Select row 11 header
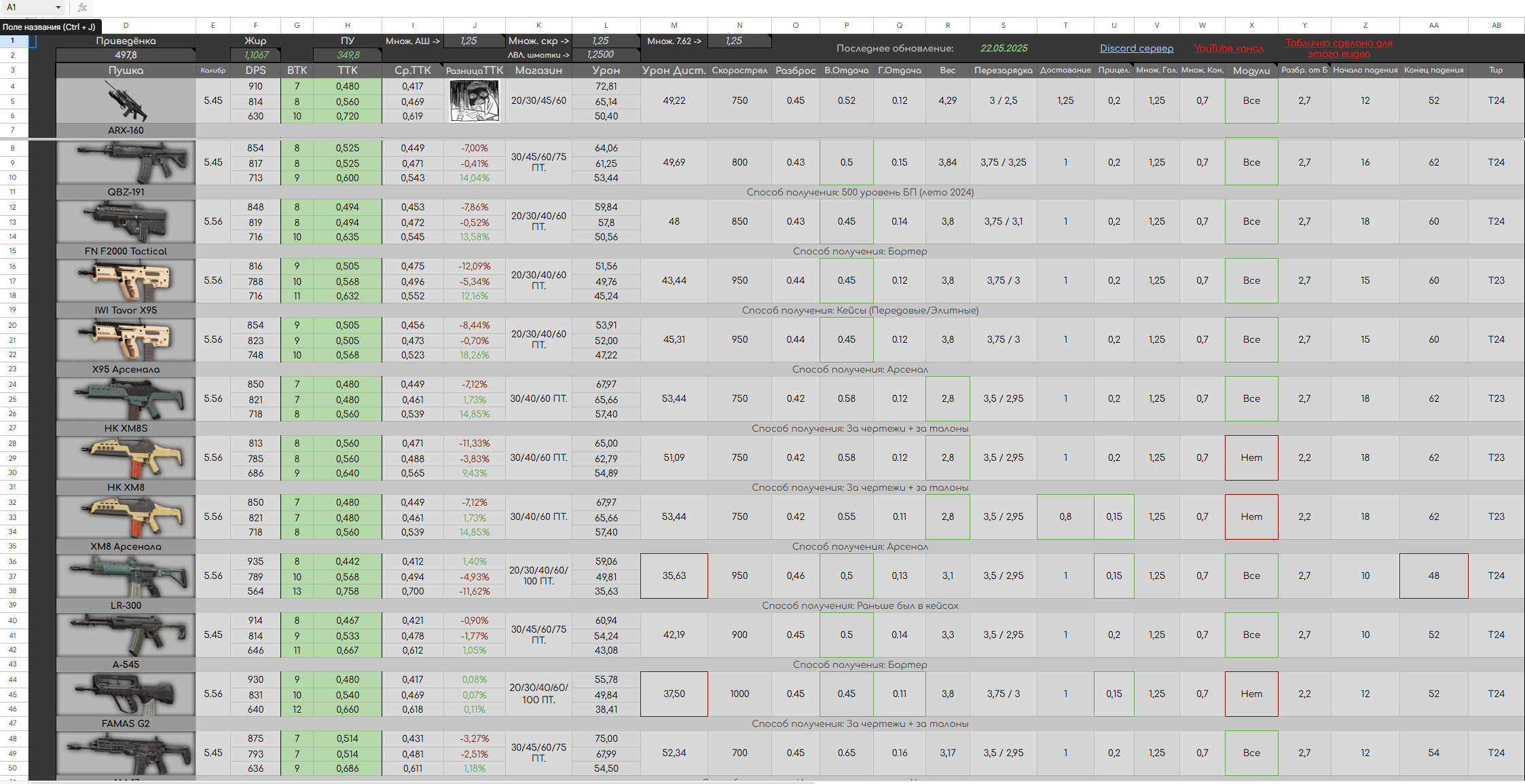The width and height of the screenshot is (1525, 784). pos(12,192)
